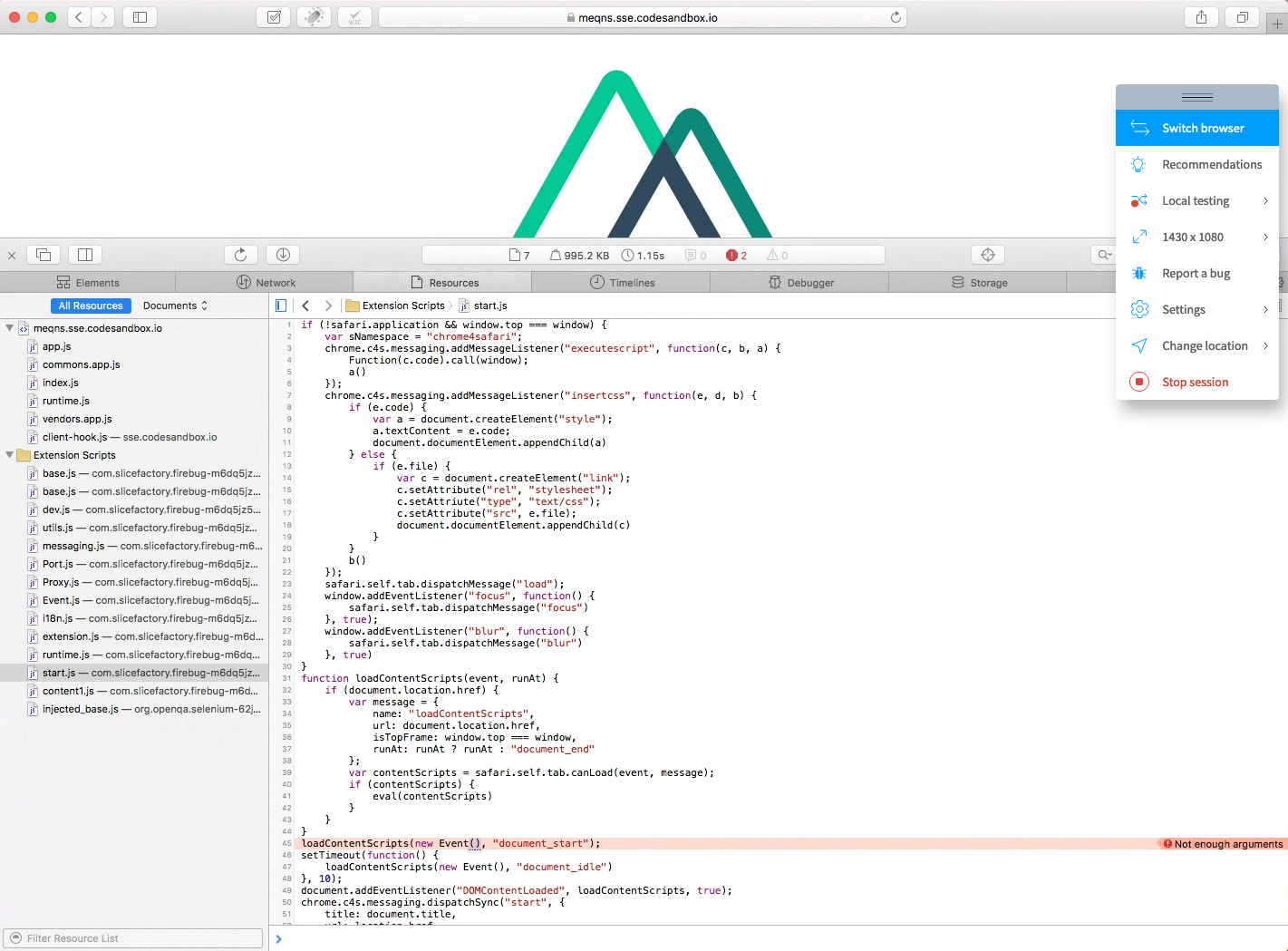Download the web archive from the inspector
The height and width of the screenshot is (951, 1288).
[x=283, y=255]
